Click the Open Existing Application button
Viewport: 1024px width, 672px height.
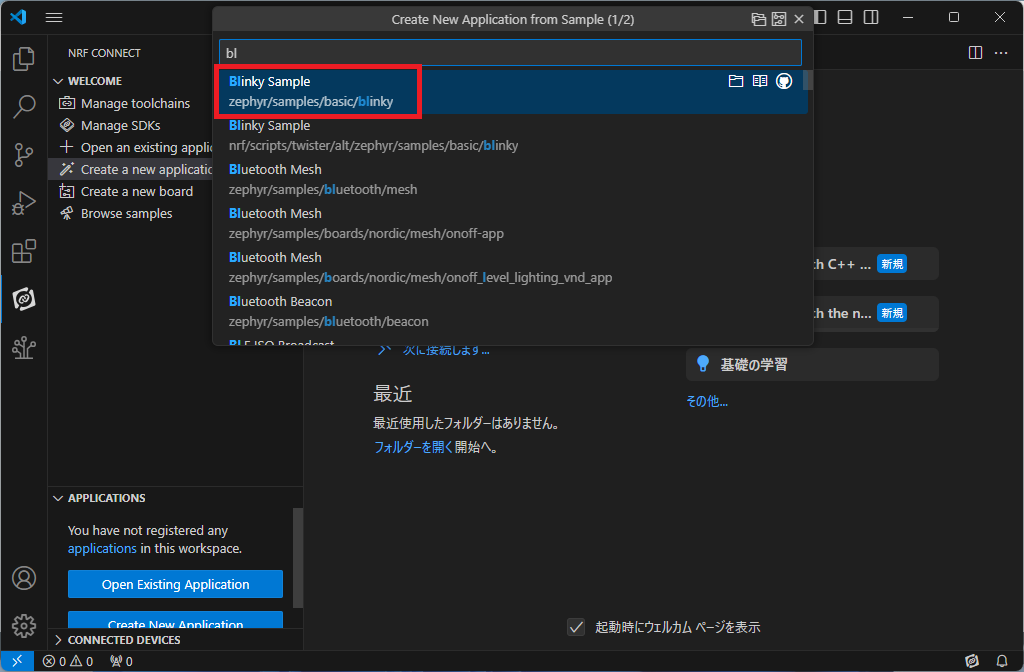(x=175, y=584)
